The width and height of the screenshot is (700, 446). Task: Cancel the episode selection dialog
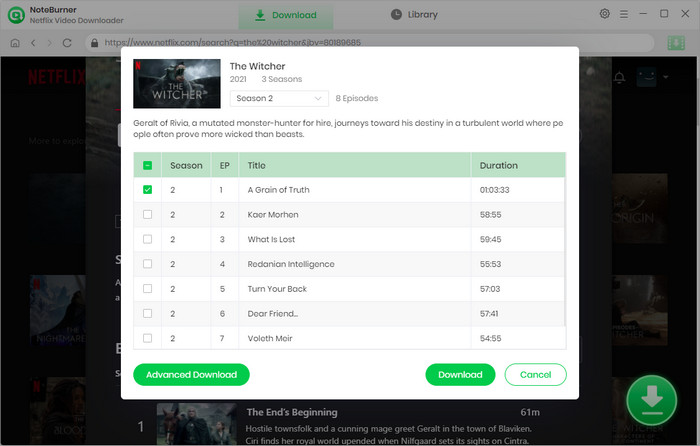click(x=535, y=375)
